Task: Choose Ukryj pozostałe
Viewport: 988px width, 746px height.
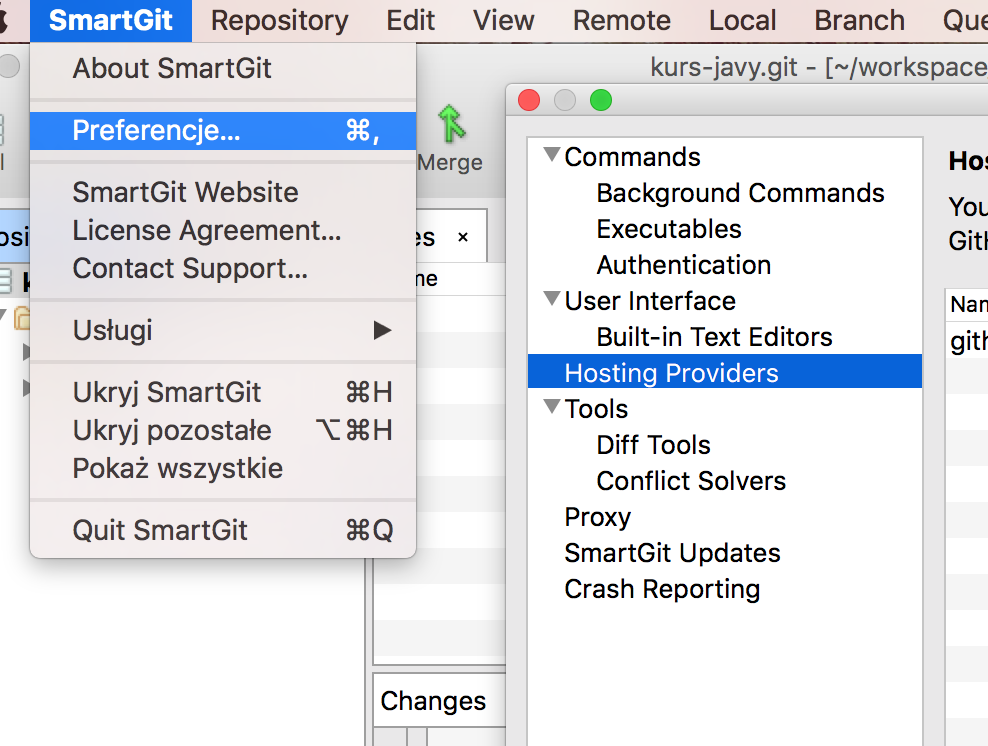Action: (222, 430)
